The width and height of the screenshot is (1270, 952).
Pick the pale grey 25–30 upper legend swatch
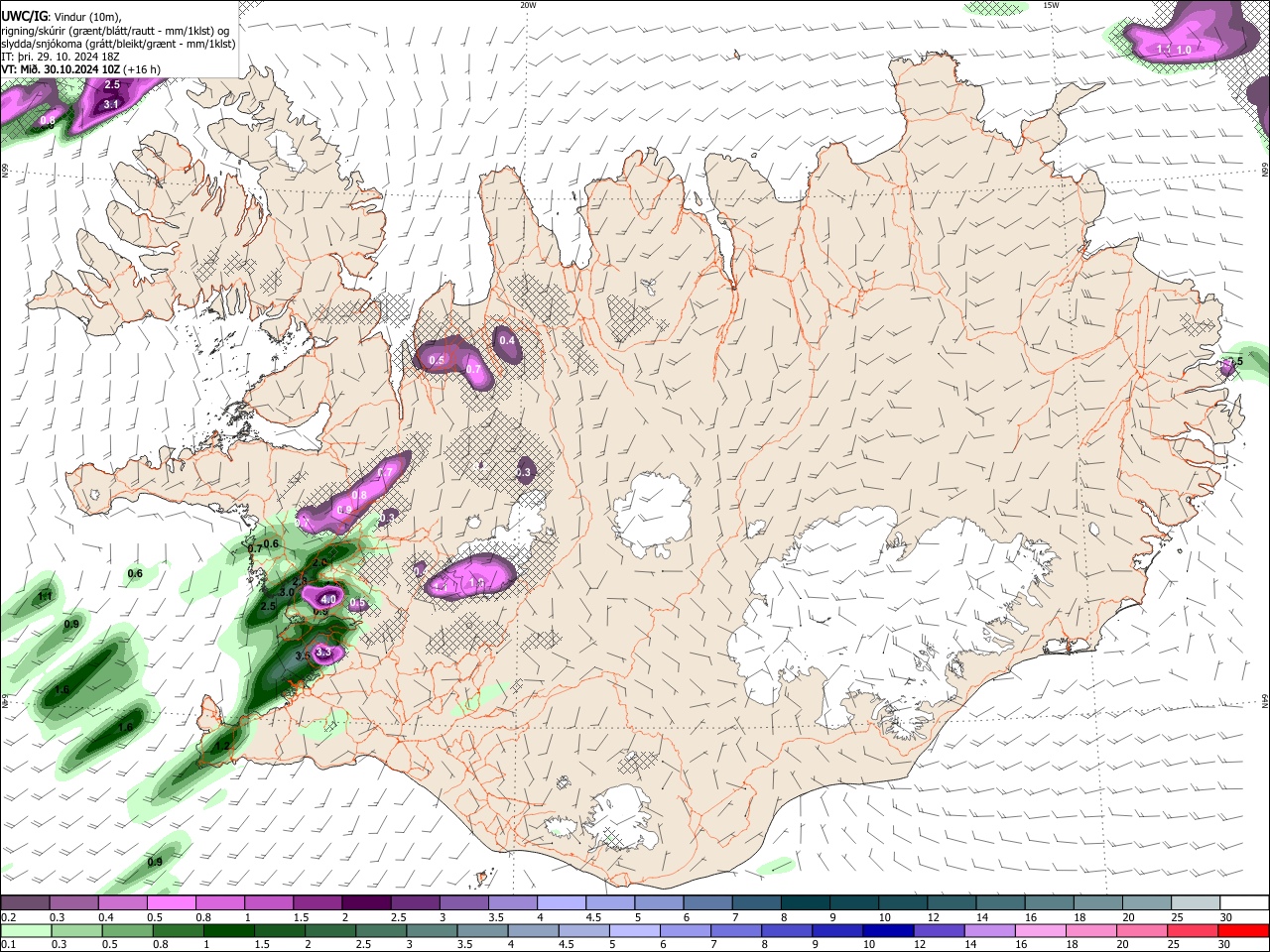1196,903
